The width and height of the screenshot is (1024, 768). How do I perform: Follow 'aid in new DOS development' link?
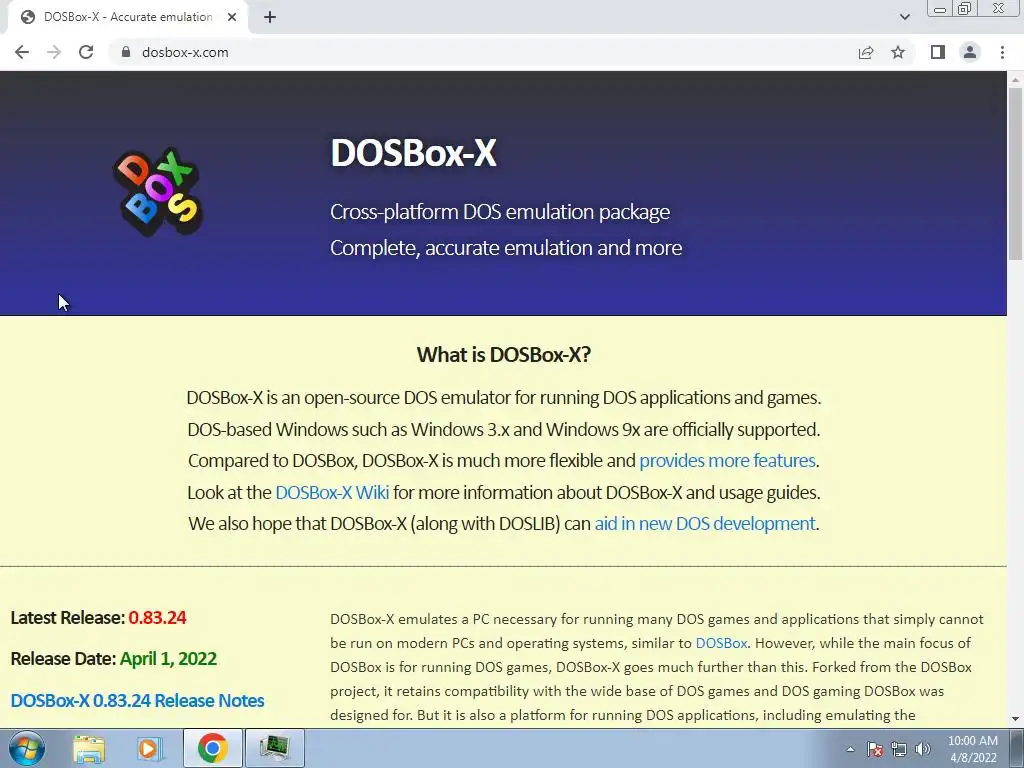[x=705, y=523]
